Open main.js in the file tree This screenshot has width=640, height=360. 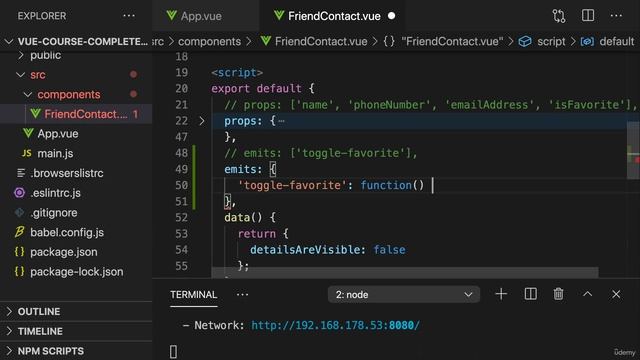tap(76, 153)
